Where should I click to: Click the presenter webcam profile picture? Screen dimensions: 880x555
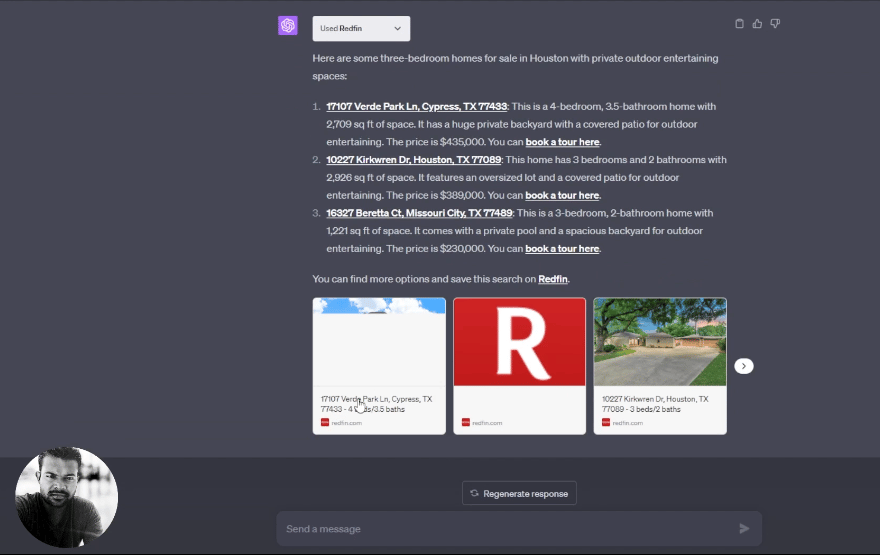point(67,497)
